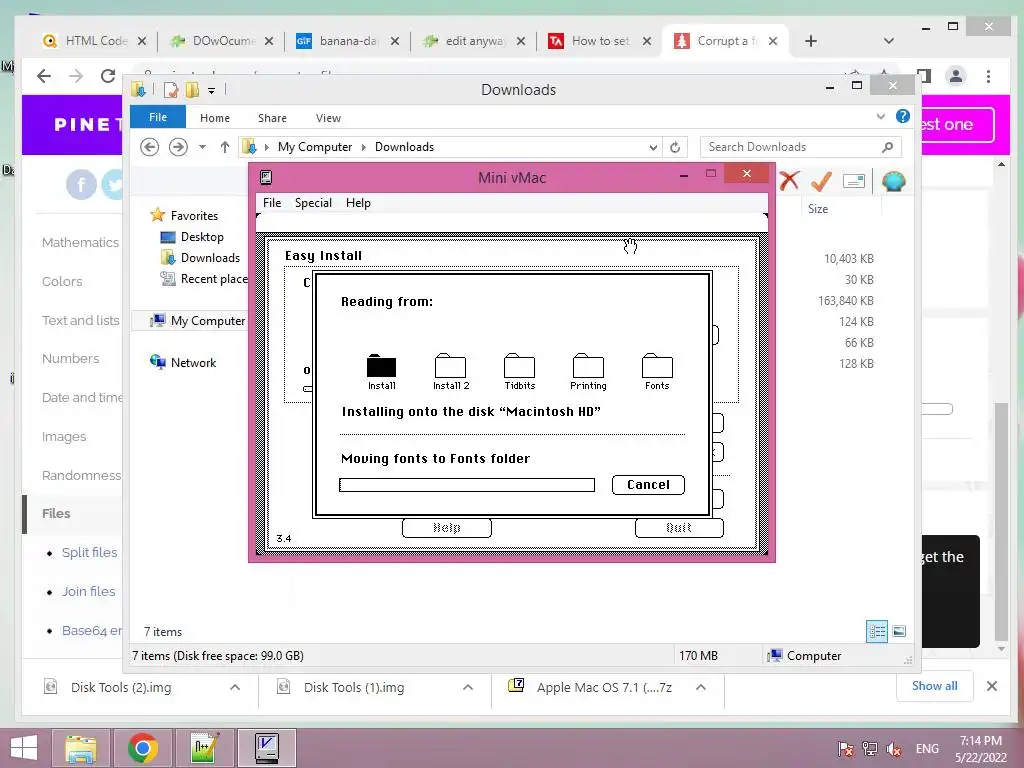Image resolution: width=1024 pixels, height=768 pixels.
Task: Open Mini vMac File menu
Action: [272, 203]
